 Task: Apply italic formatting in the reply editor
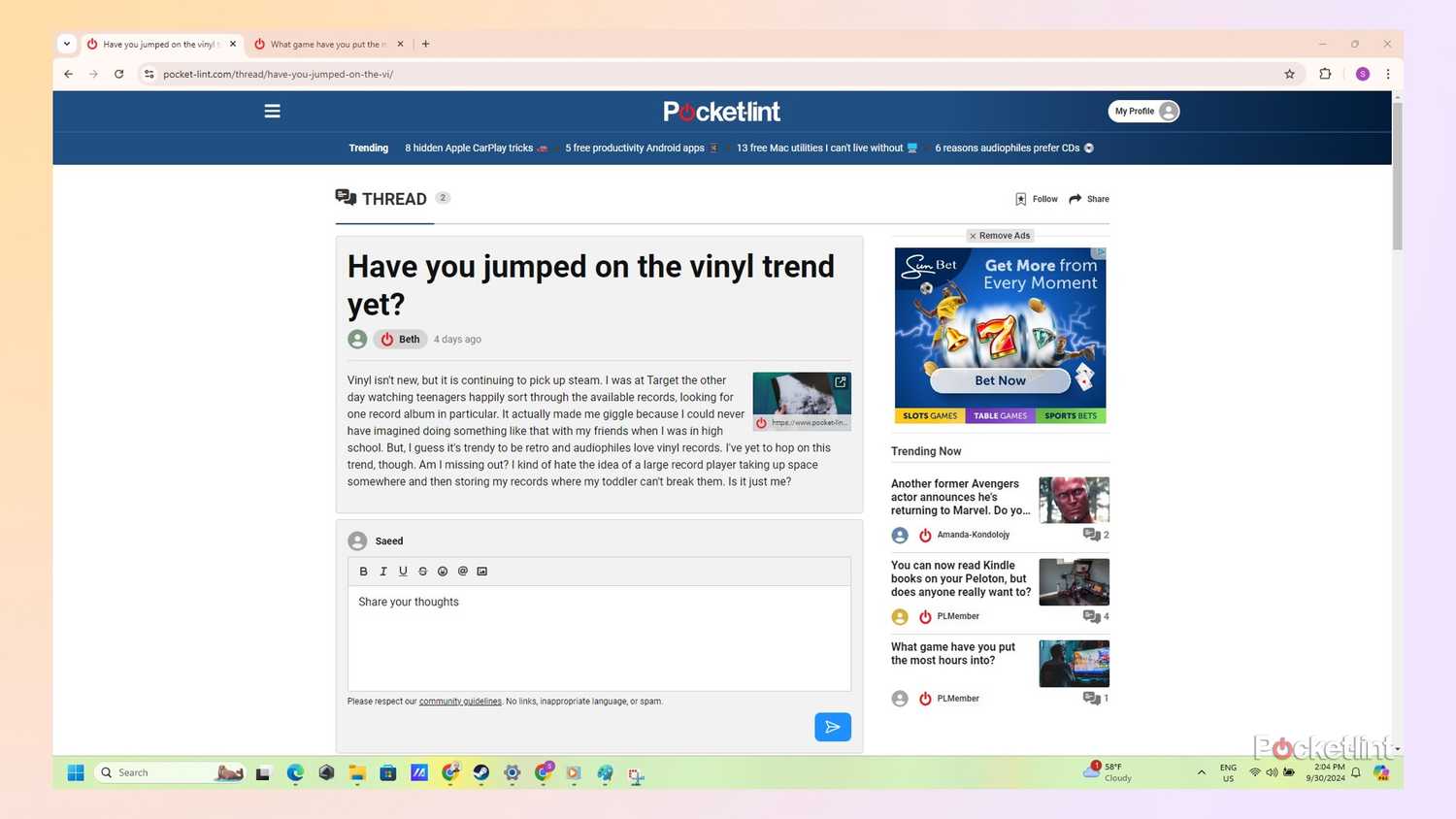383,572
